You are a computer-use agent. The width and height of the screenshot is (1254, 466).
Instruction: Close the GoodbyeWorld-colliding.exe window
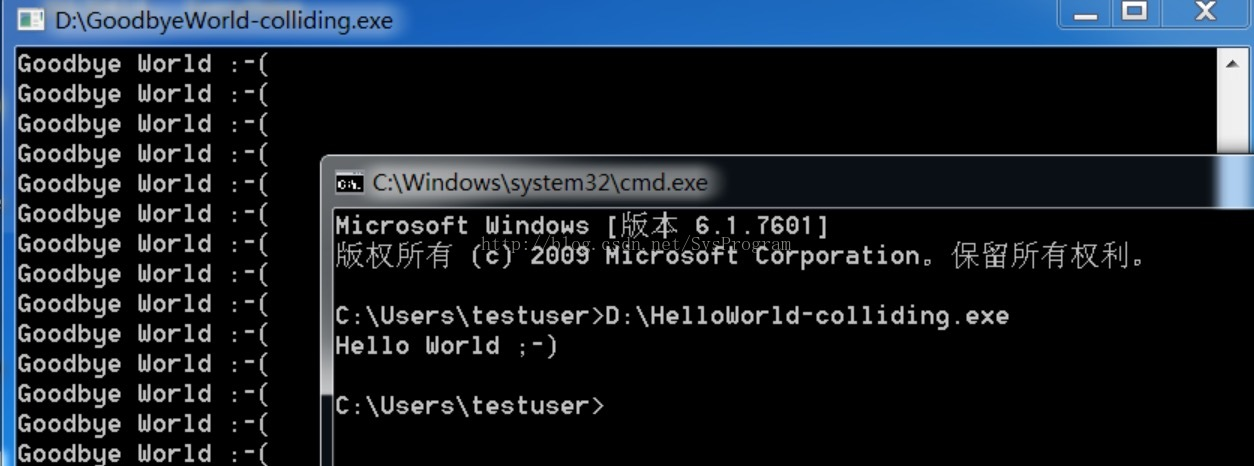point(1205,13)
